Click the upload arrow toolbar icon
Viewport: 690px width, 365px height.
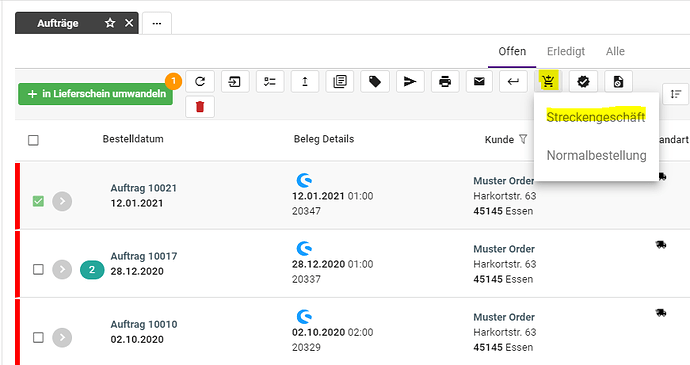[305, 81]
